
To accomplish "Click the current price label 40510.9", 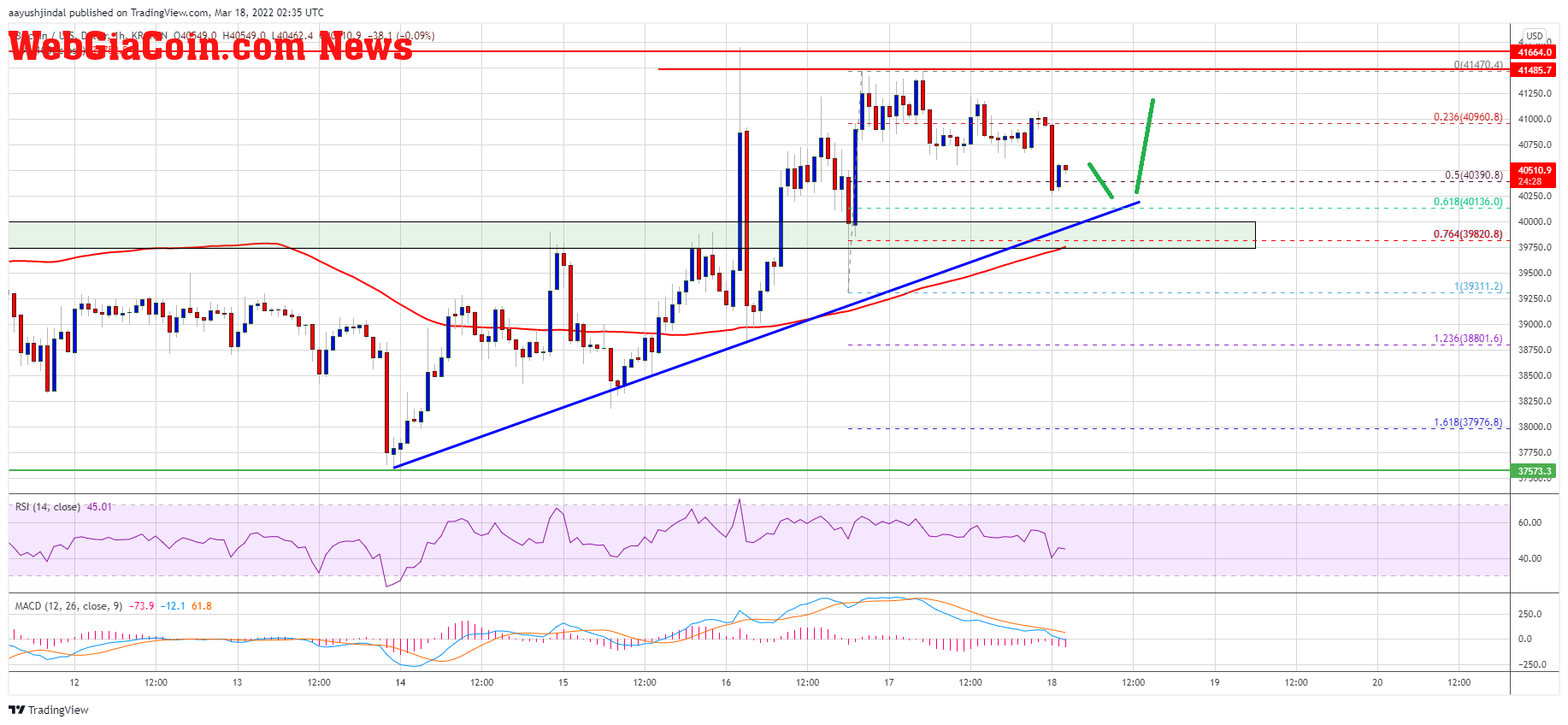I will [1535, 170].
